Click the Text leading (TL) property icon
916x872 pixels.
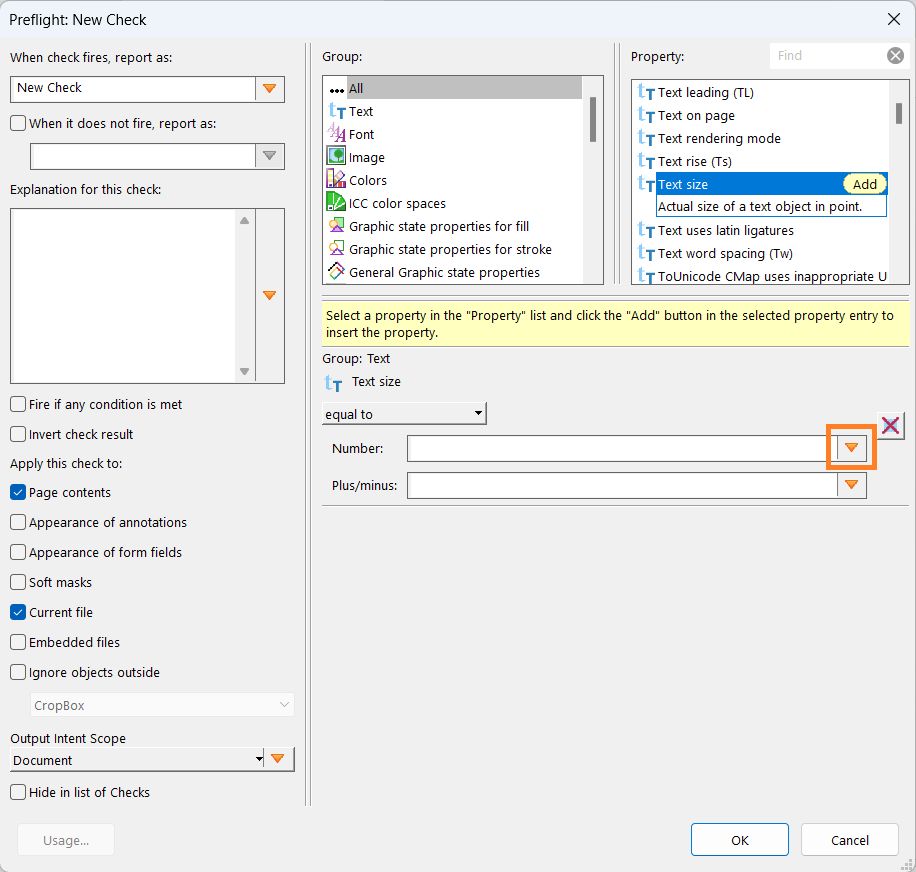646,92
